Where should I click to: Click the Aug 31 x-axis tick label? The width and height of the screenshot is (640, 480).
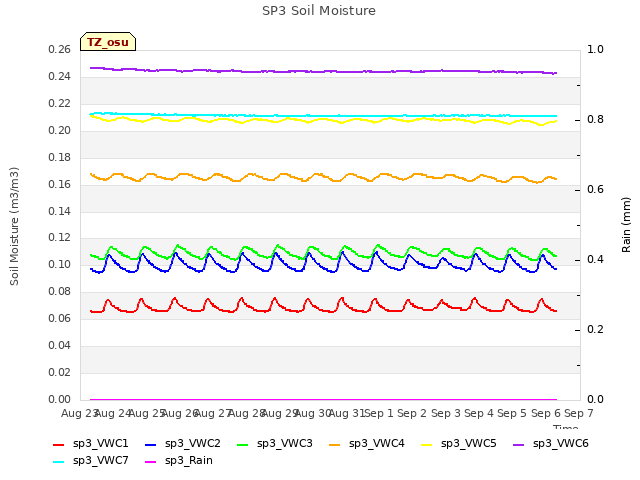tap(346, 413)
